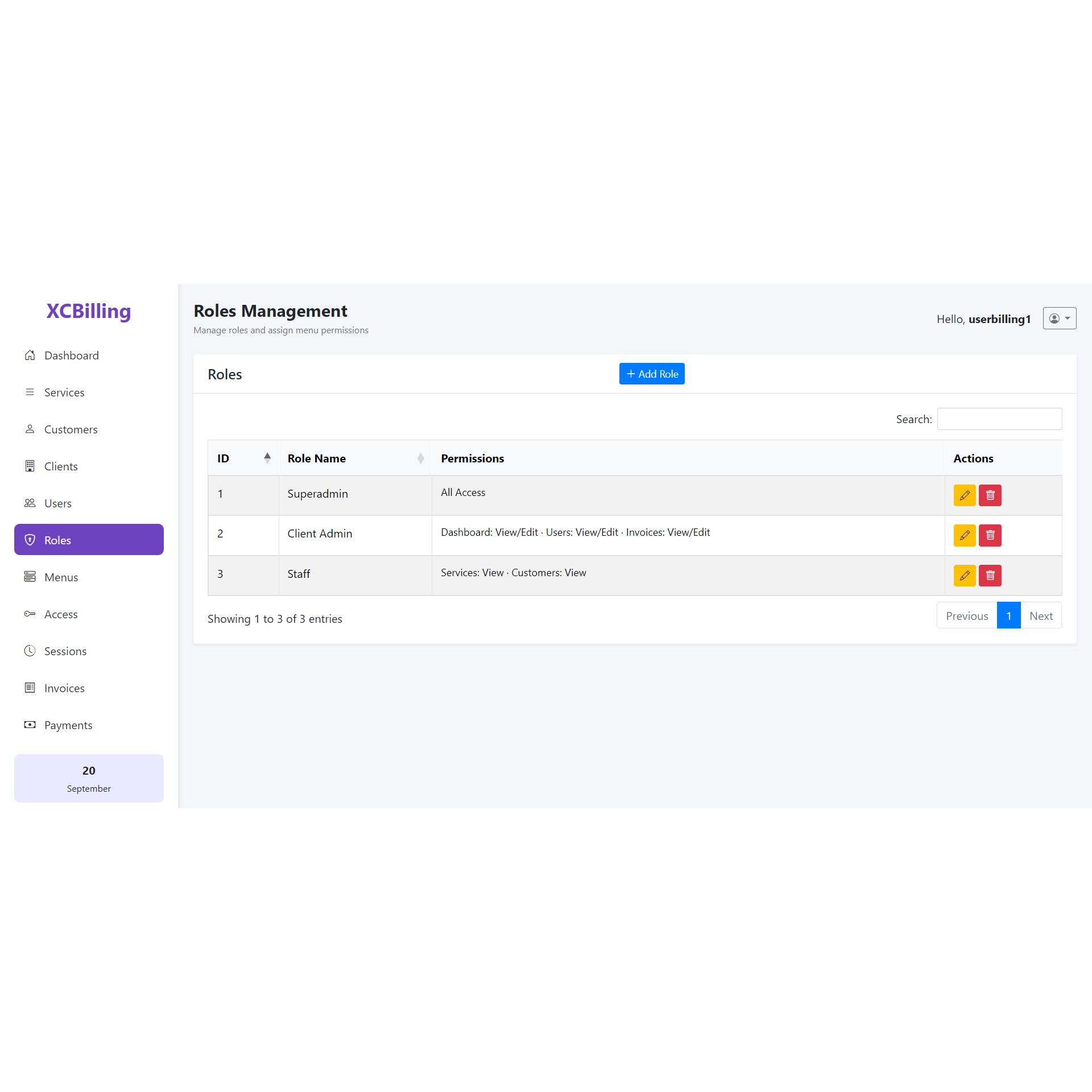The width and height of the screenshot is (1092, 1092).
Task: Edit the Client Admin role pencil icon
Action: coord(964,535)
